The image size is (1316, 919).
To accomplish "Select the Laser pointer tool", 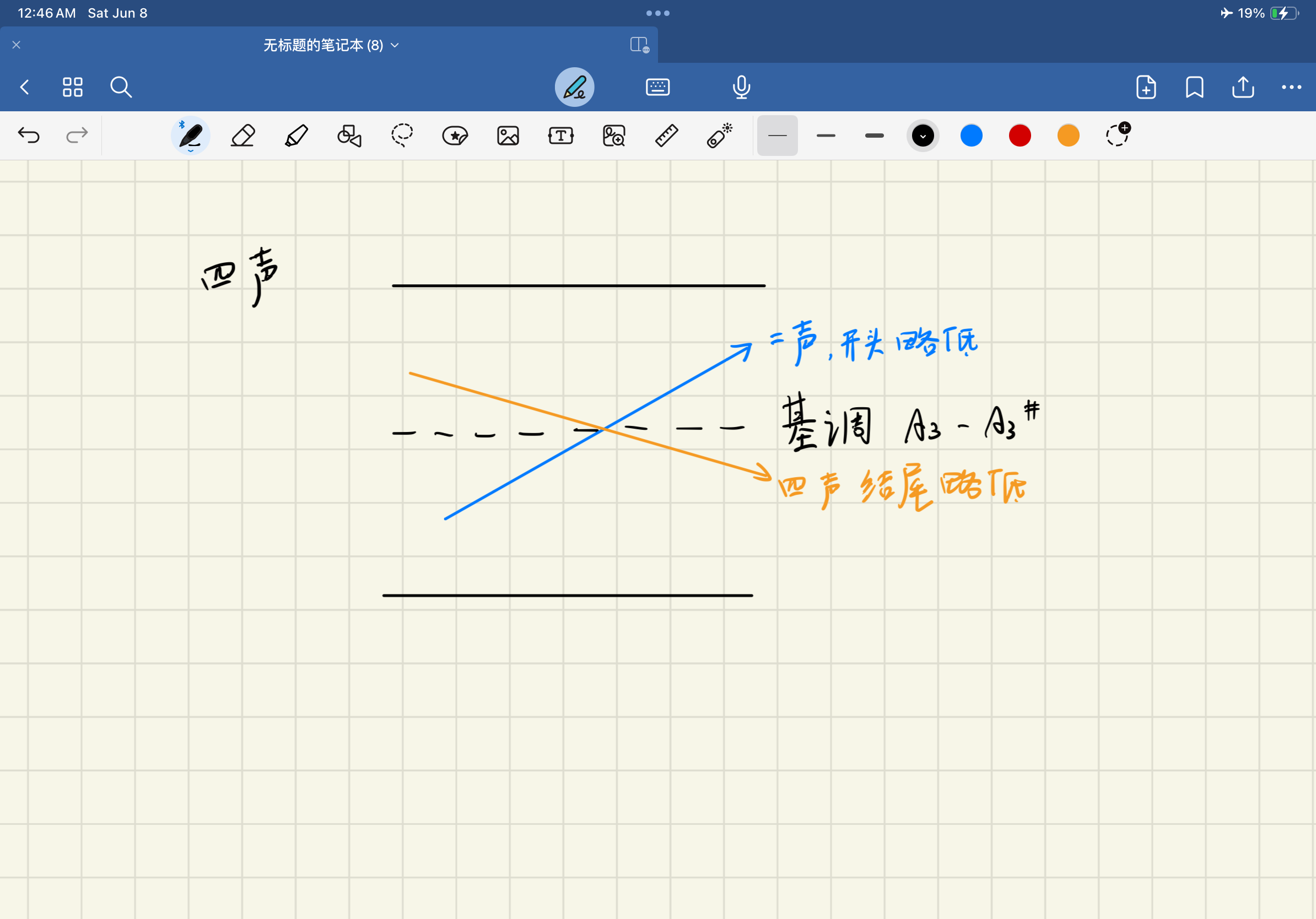I will point(719,136).
